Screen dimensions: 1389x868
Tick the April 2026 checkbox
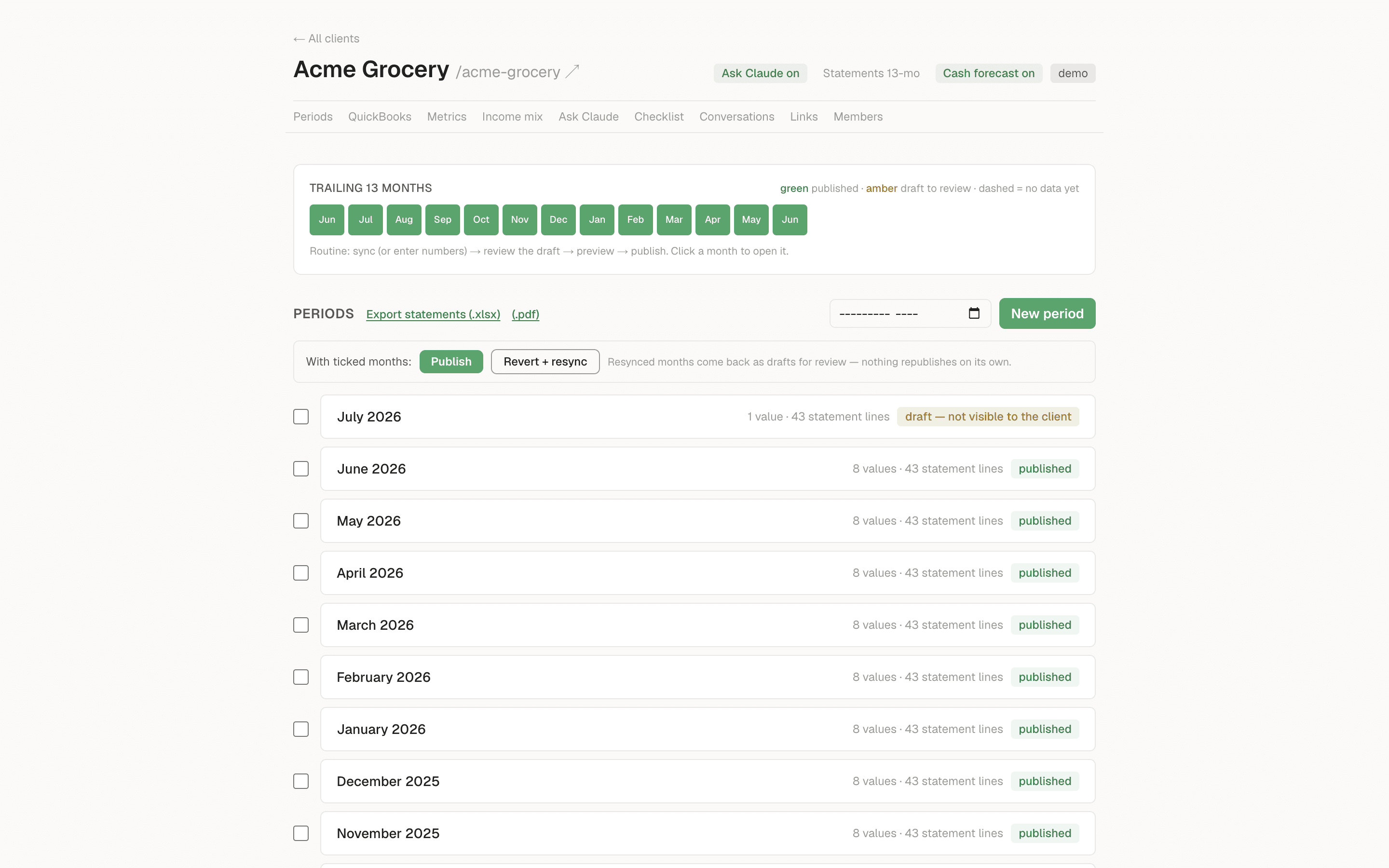pos(301,573)
